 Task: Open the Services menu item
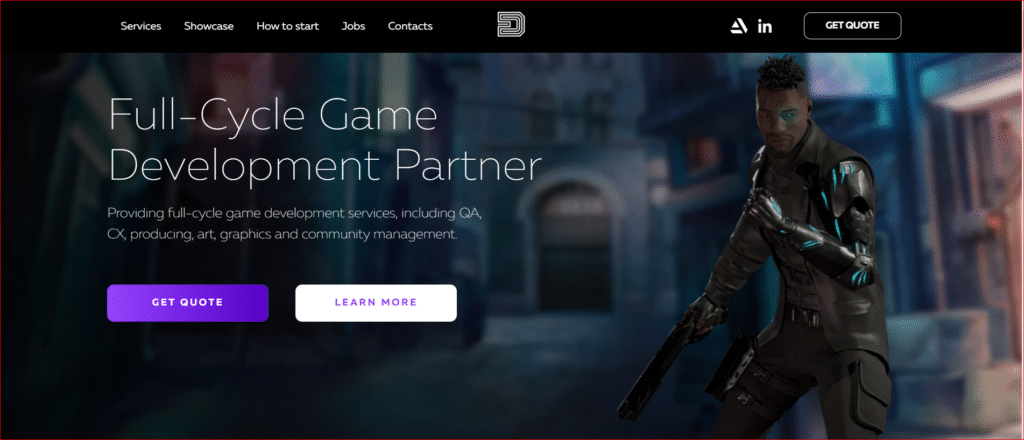[141, 26]
